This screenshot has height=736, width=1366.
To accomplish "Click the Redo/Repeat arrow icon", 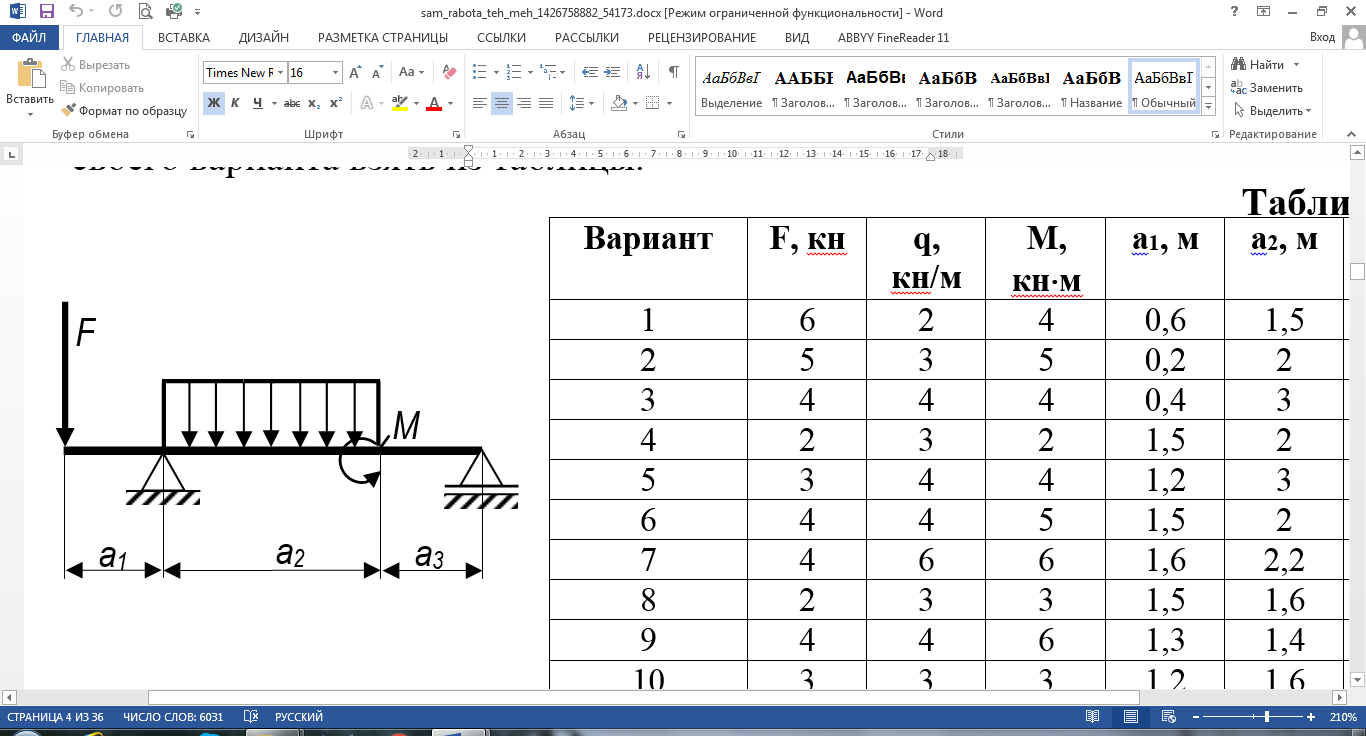I will pyautogui.click(x=115, y=12).
